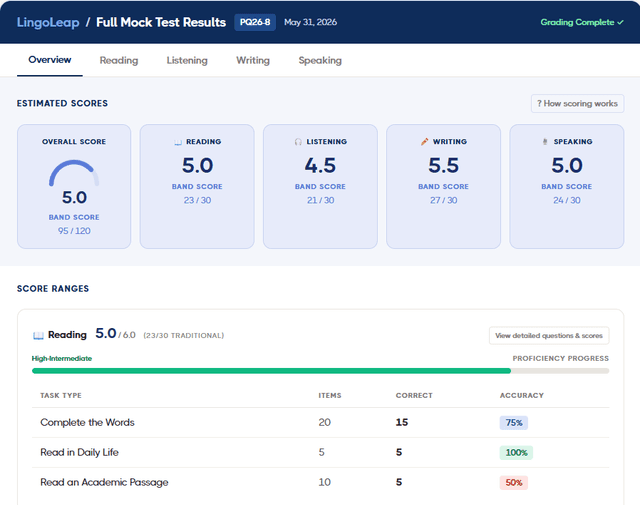Click the 50% accuracy badge

(x=514, y=483)
